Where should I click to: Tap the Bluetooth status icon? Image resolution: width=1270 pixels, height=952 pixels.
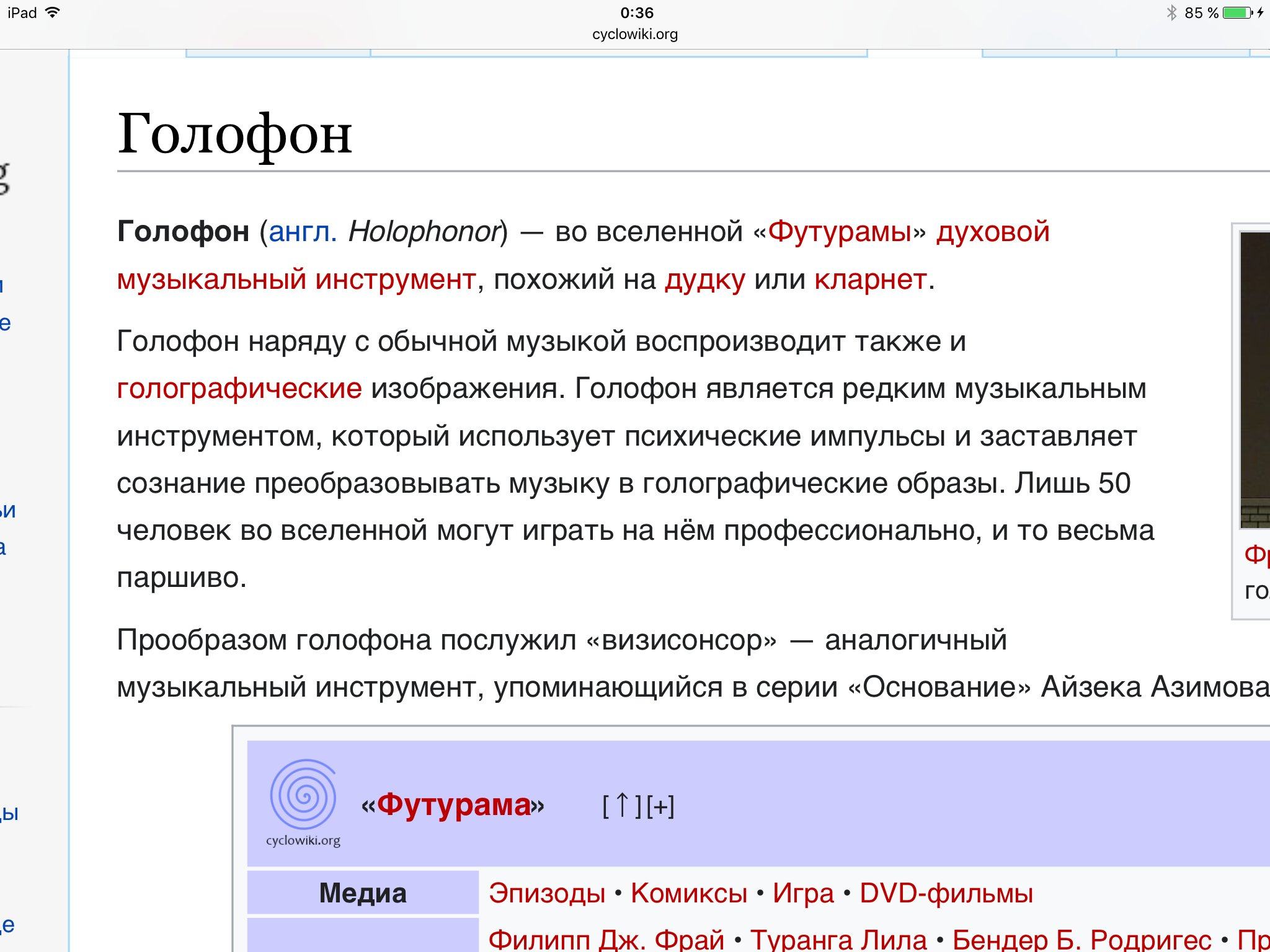1171,12
